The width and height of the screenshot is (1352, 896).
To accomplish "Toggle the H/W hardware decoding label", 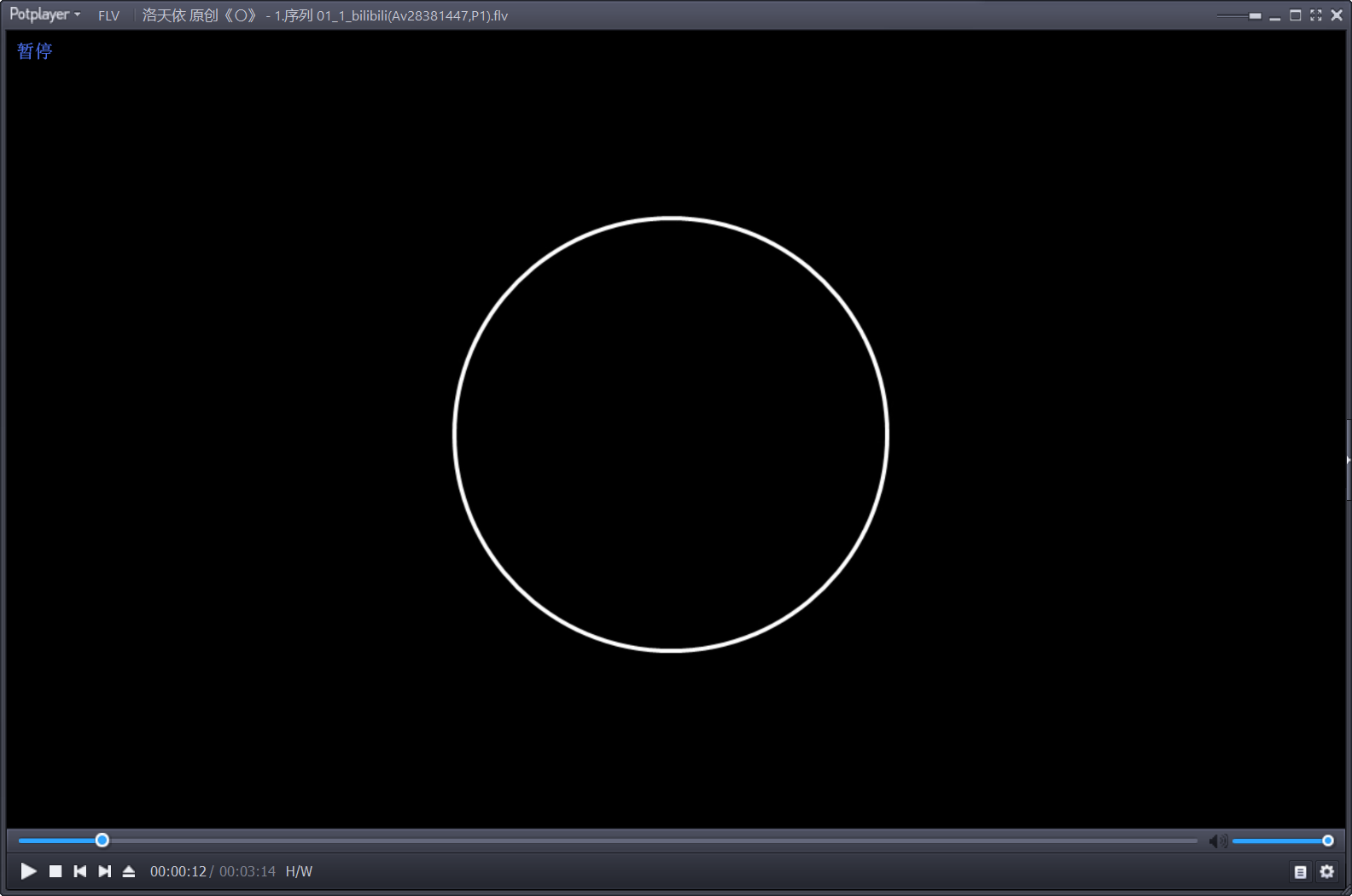I will (x=299, y=871).
